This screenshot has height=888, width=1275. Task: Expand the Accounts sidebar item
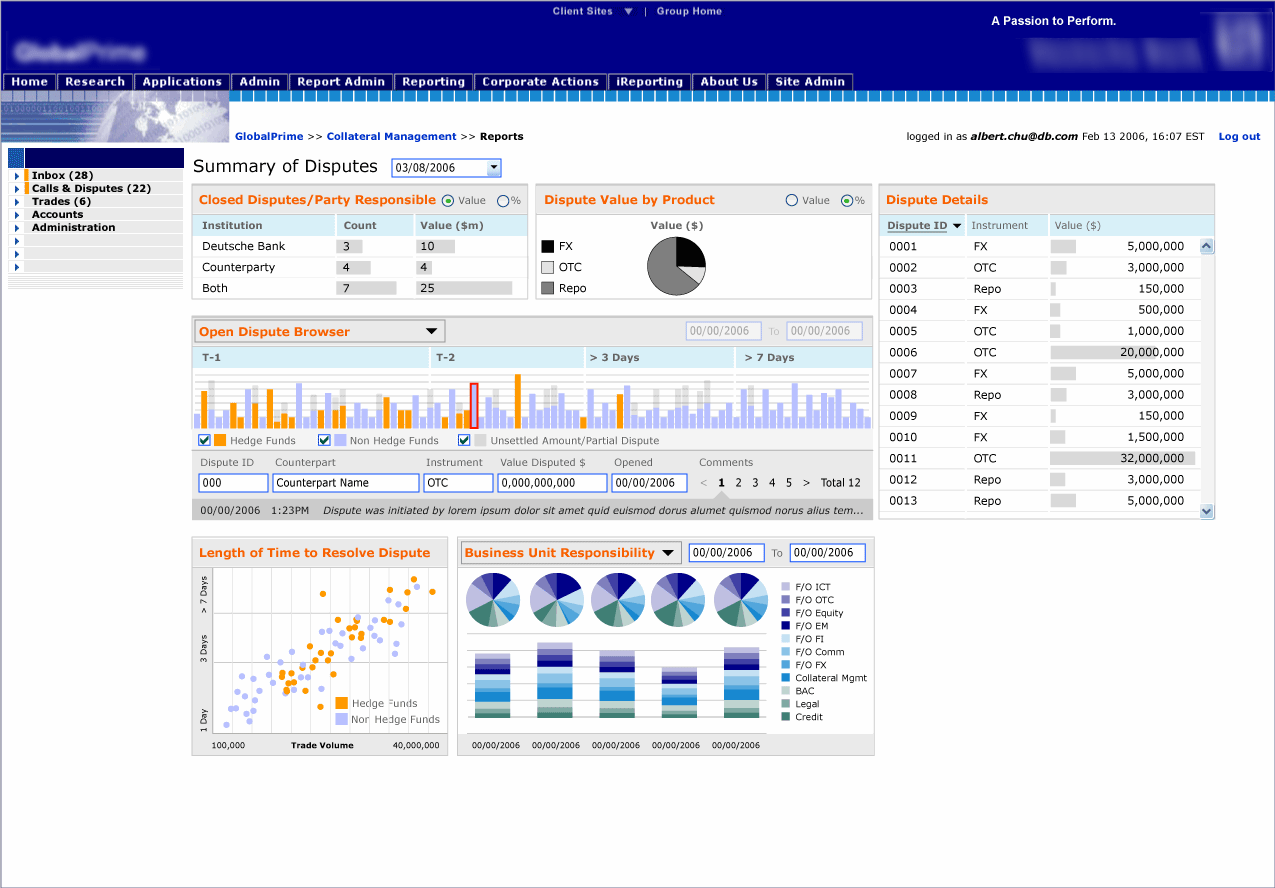[x=16, y=215]
